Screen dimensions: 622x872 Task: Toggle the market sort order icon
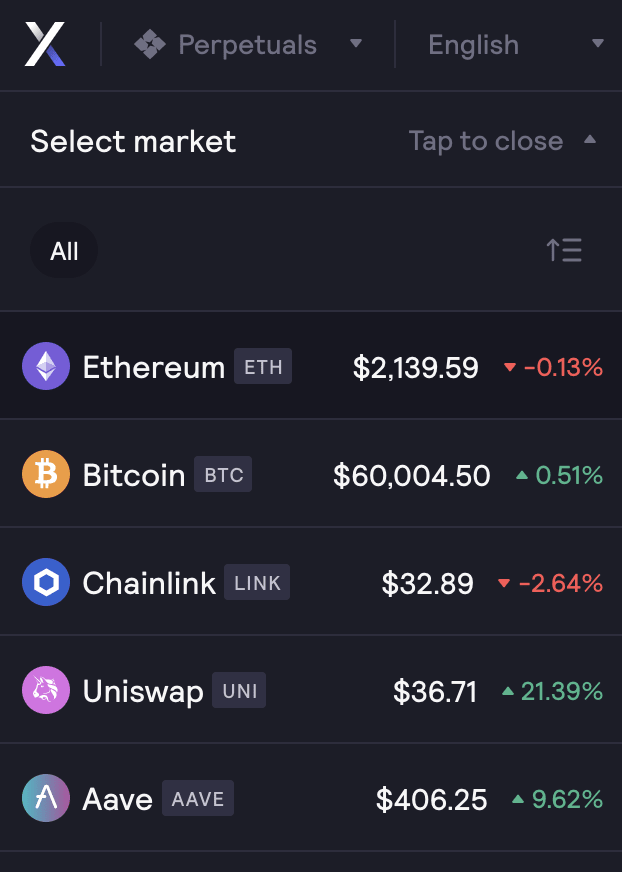click(x=564, y=250)
